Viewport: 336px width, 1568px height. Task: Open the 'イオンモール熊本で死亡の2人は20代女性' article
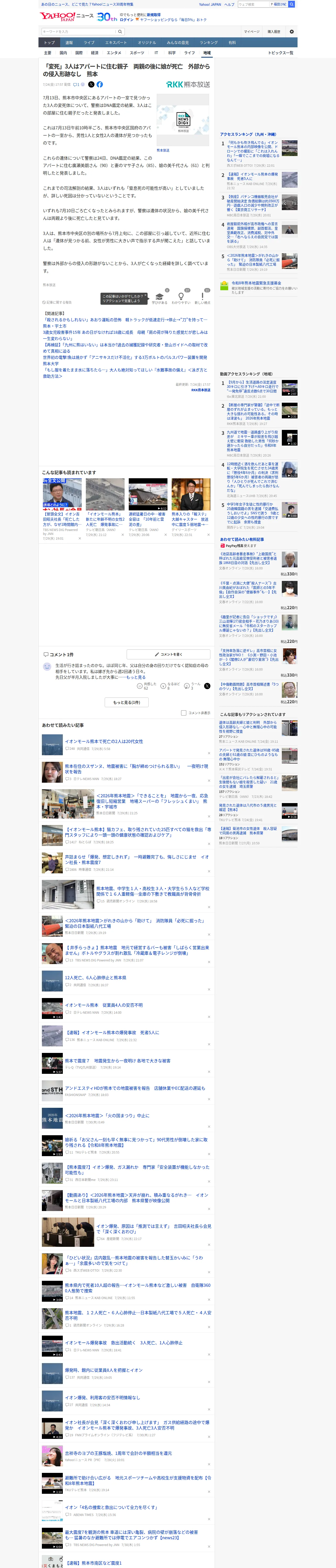[104, 741]
